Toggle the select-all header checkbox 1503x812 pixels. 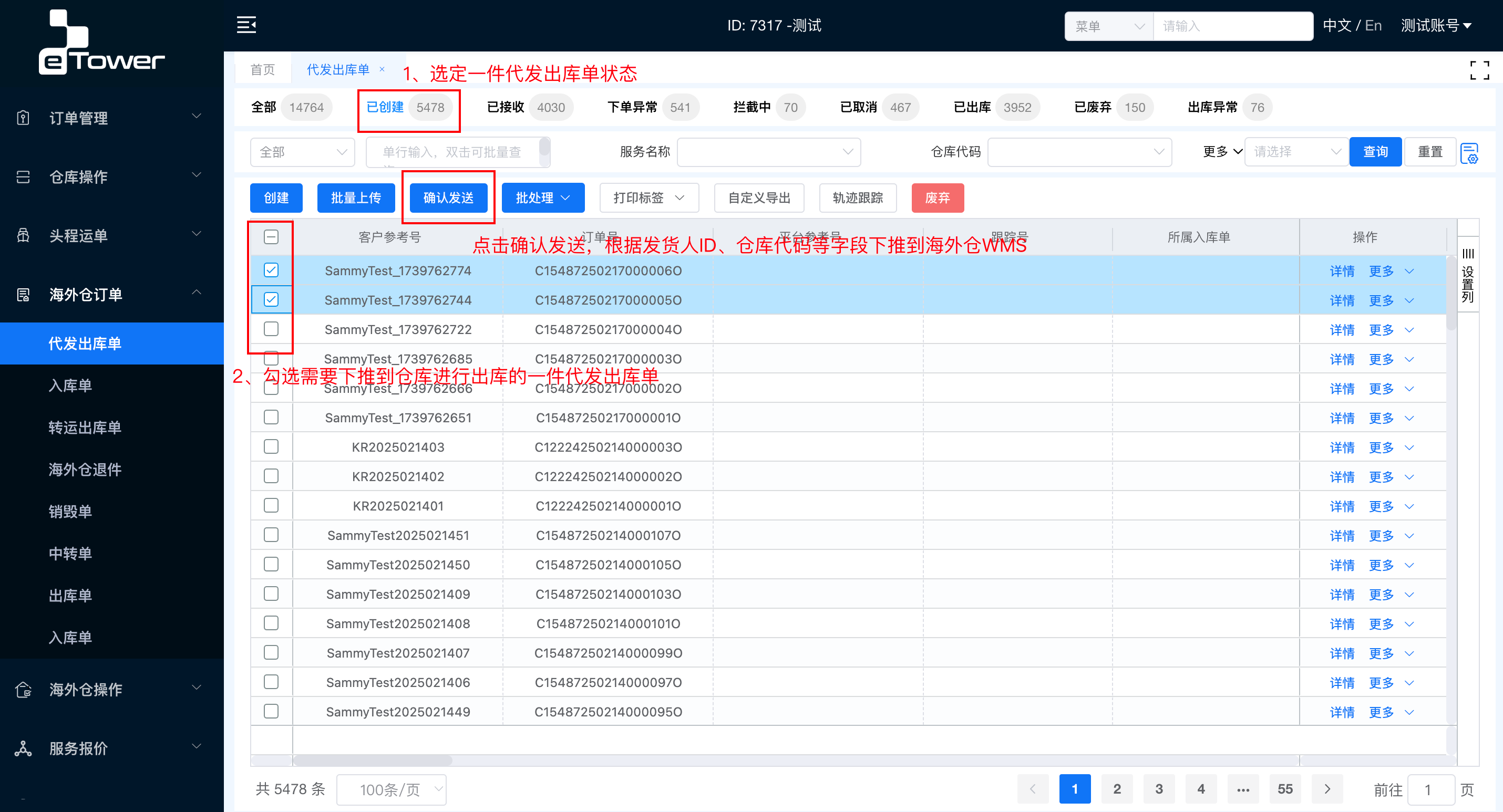[271, 237]
